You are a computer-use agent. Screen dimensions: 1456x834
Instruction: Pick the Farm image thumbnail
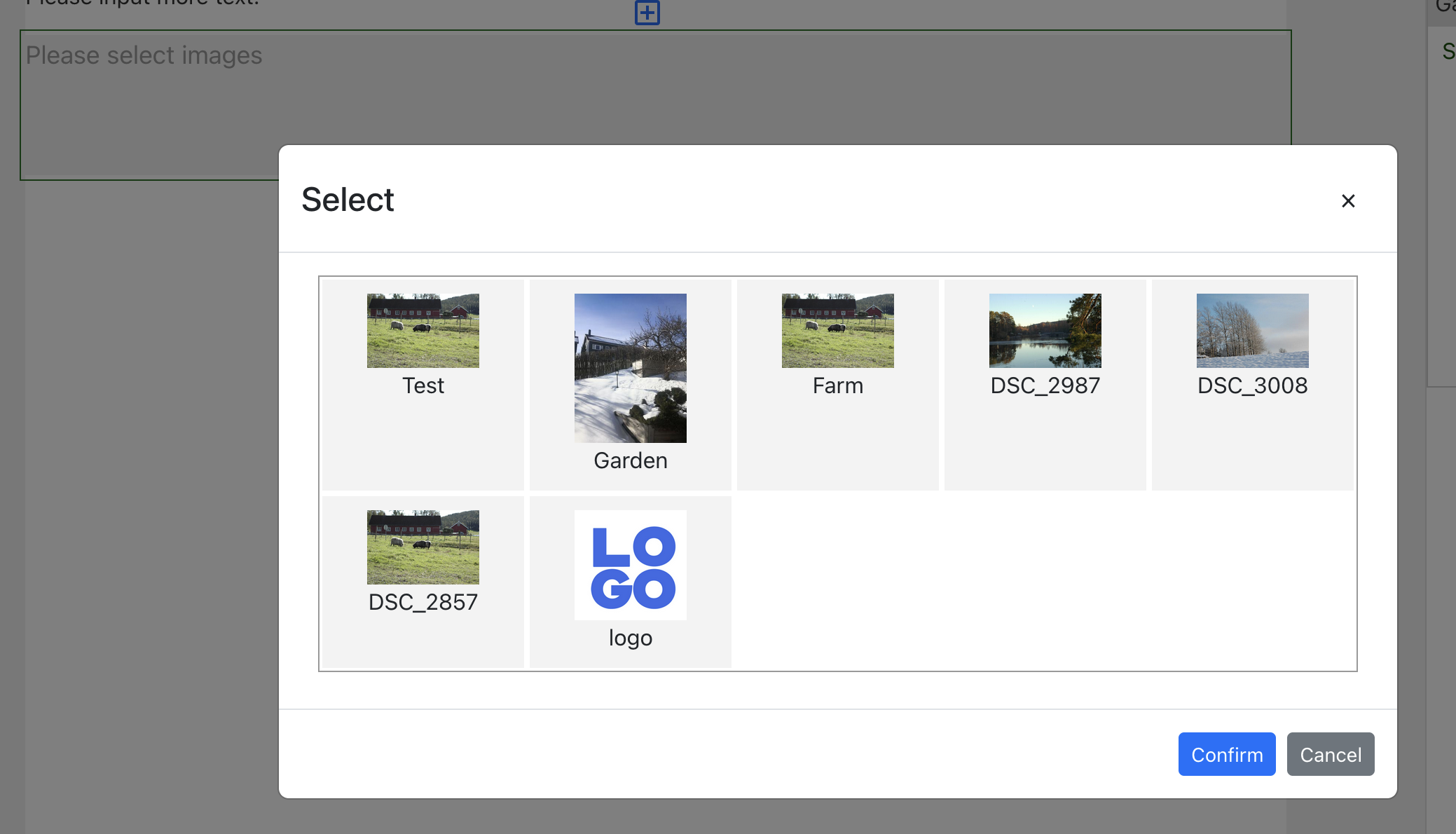pos(837,330)
